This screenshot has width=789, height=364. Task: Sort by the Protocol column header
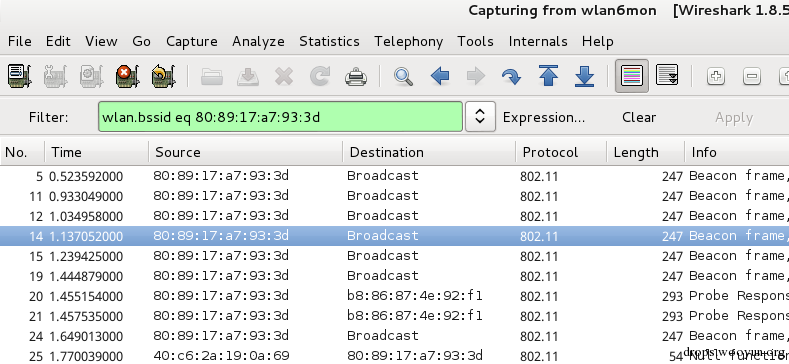click(561, 152)
